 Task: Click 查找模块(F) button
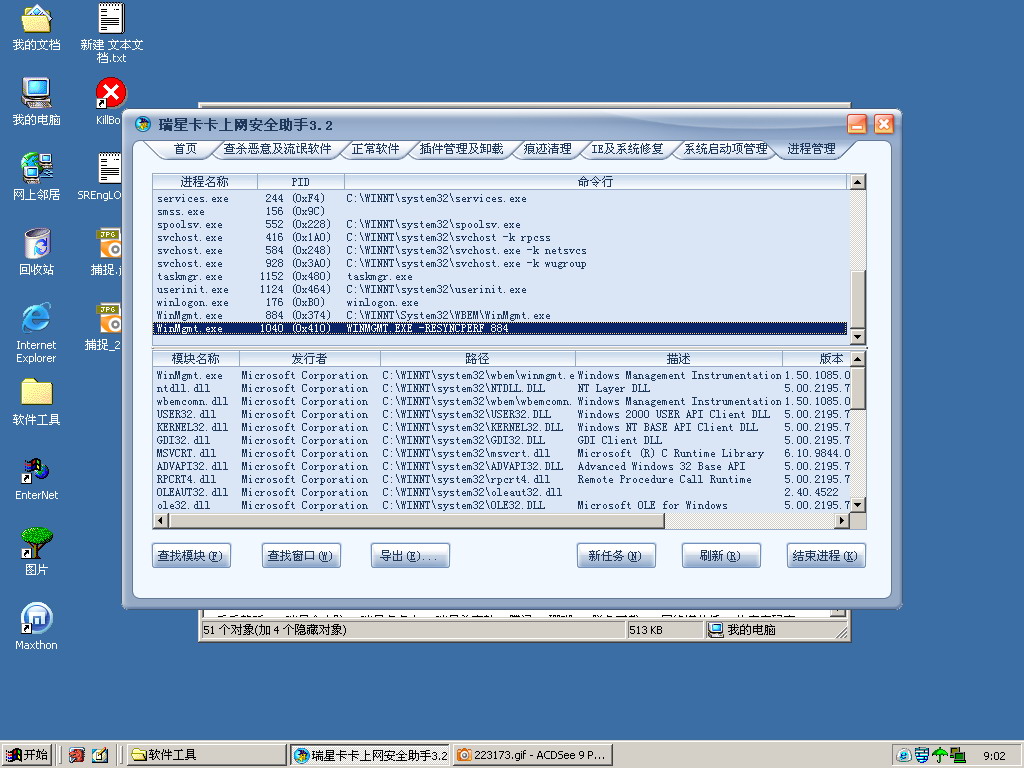191,556
